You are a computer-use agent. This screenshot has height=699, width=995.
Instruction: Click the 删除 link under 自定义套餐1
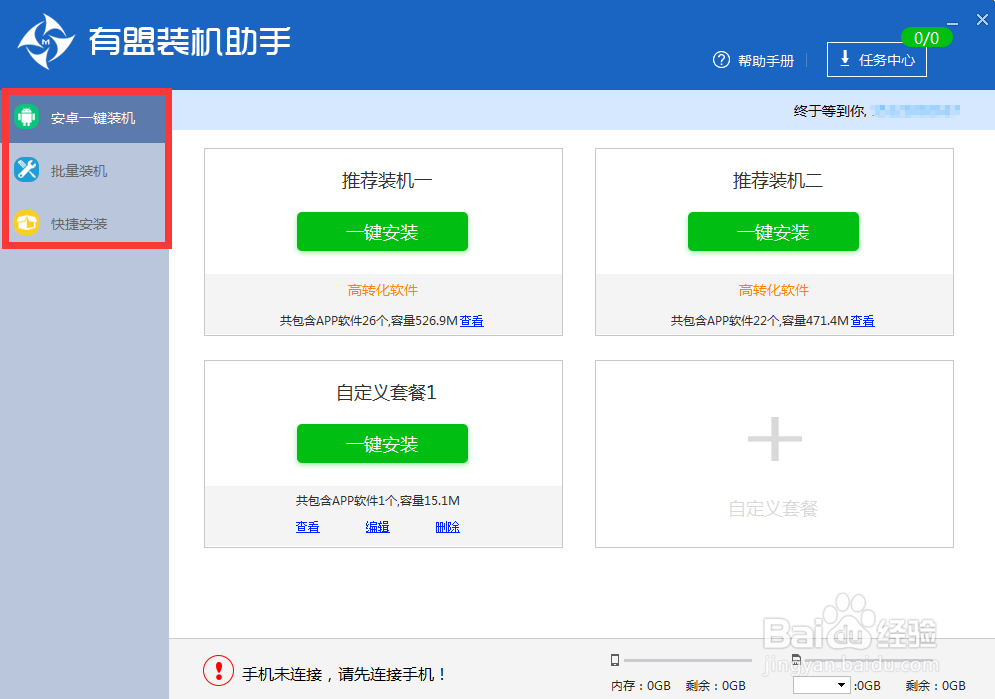click(x=447, y=526)
